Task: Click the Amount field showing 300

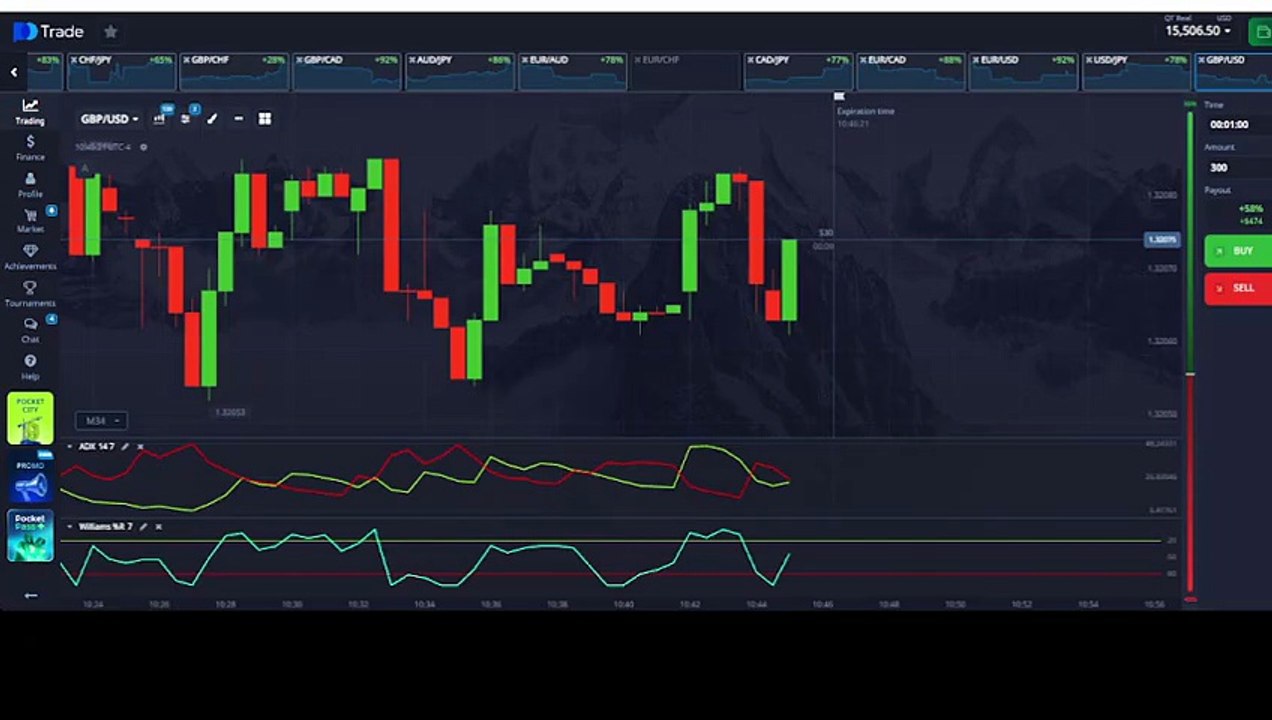Action: [1236, 168]
